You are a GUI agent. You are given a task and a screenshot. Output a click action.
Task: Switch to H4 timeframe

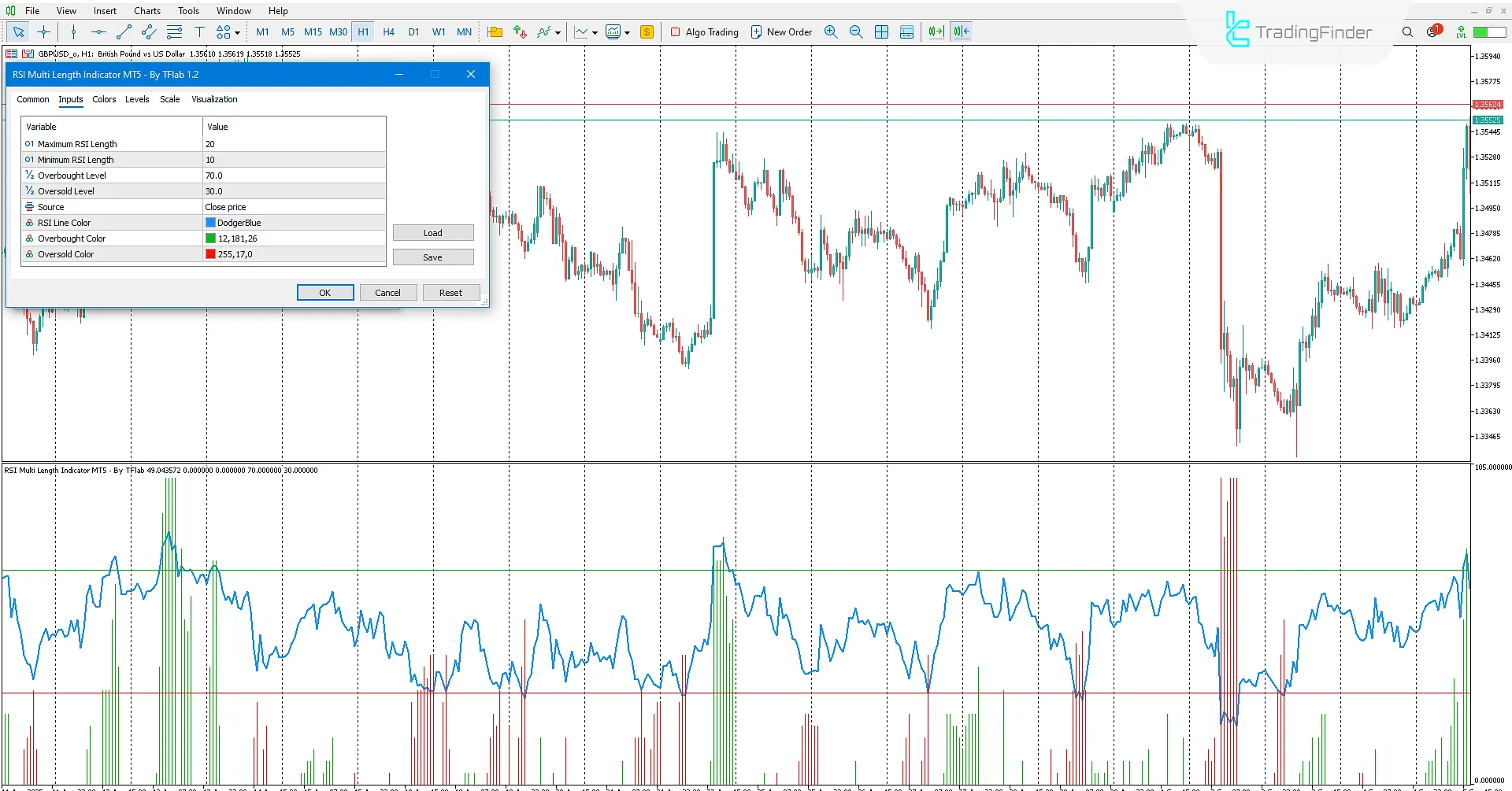pos(388,32)
